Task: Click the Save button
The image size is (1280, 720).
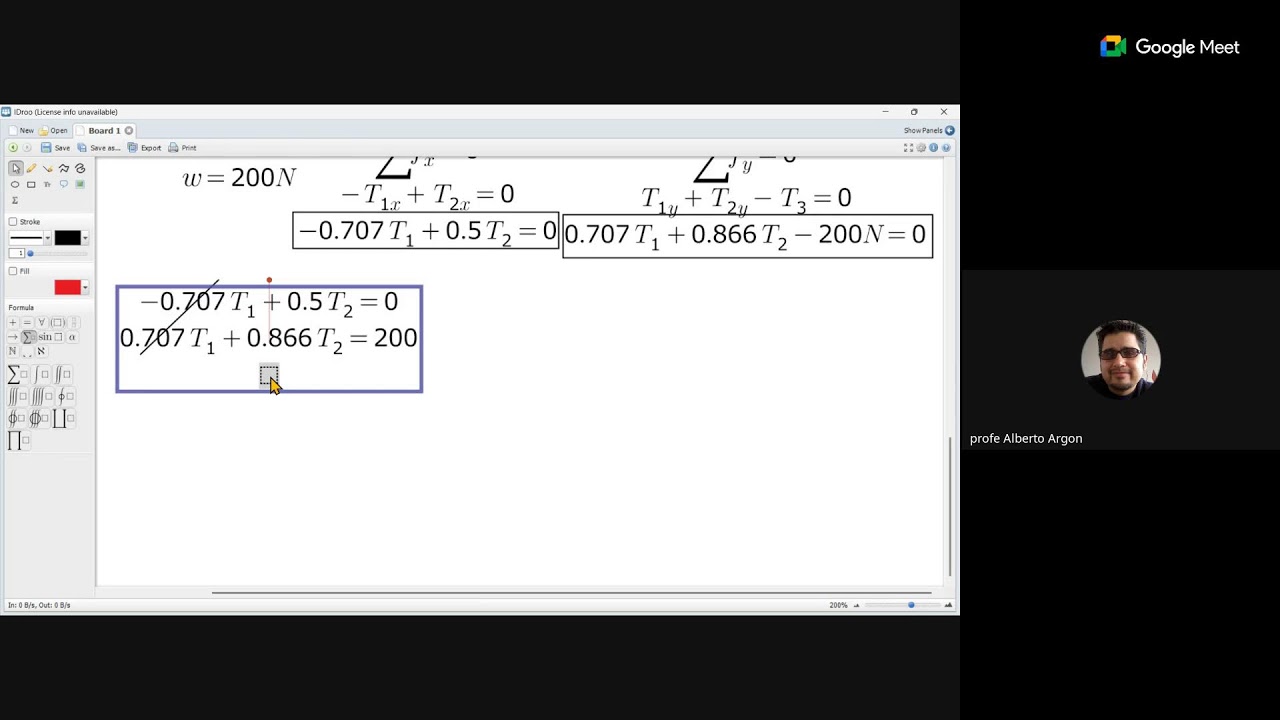Action: (x=55, y=148)
